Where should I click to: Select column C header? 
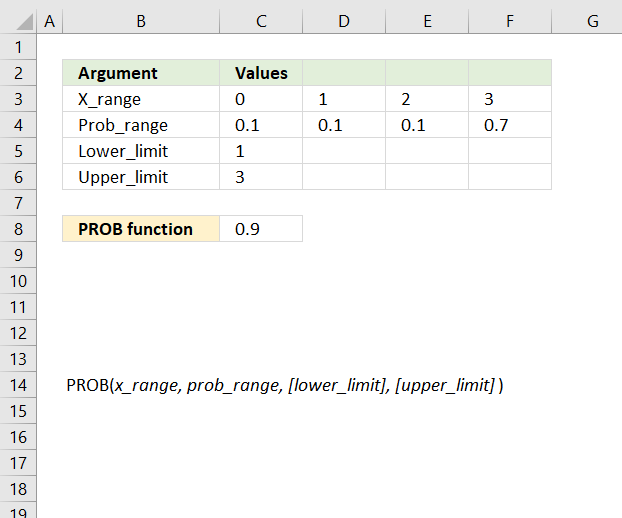coord(261,21)
